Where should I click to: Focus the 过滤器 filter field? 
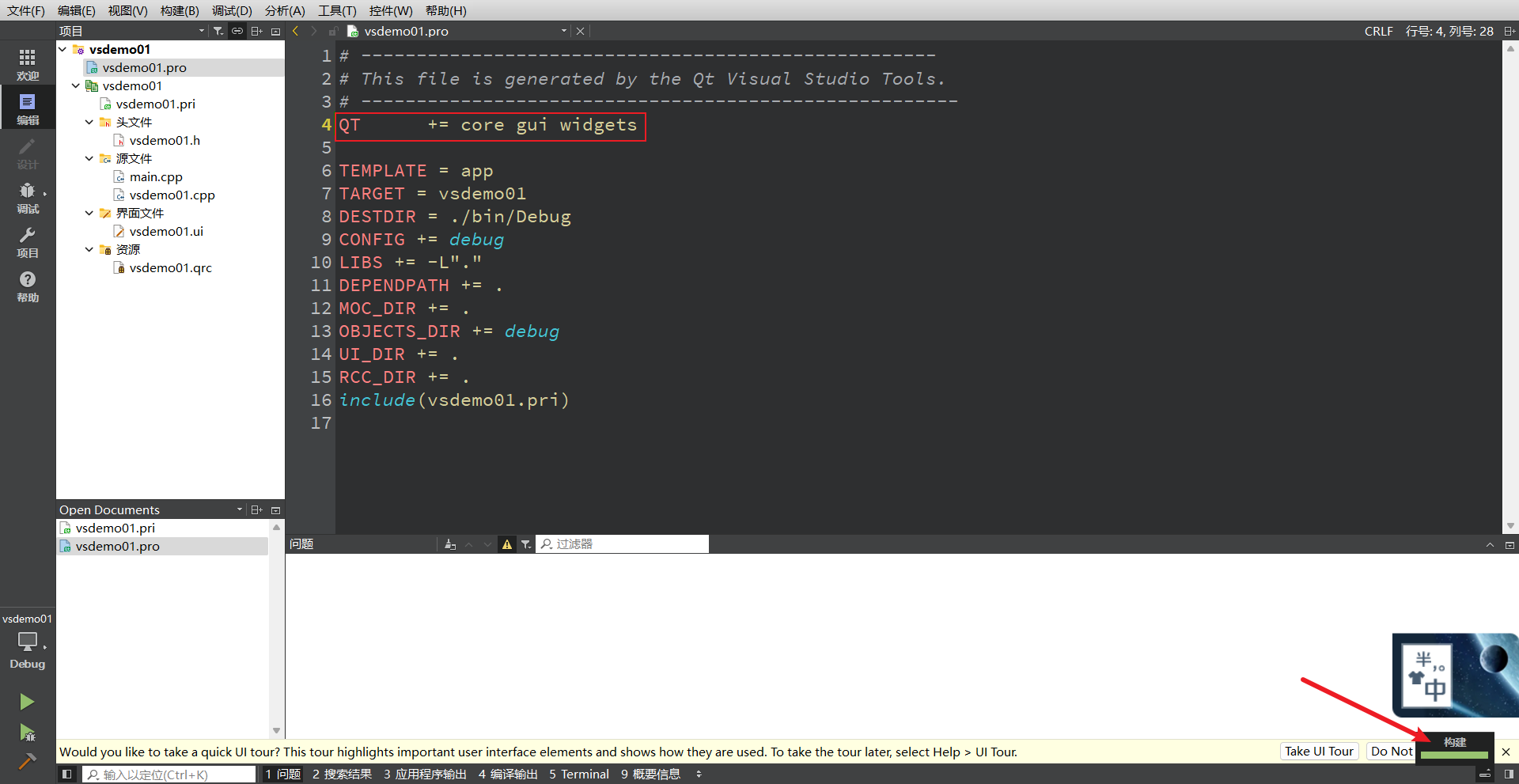tap(623, 544)
